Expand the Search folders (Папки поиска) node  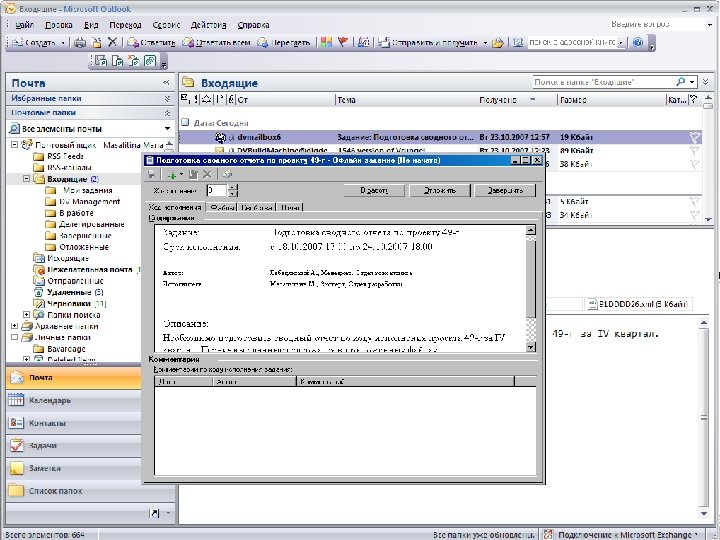click(26, 315)
